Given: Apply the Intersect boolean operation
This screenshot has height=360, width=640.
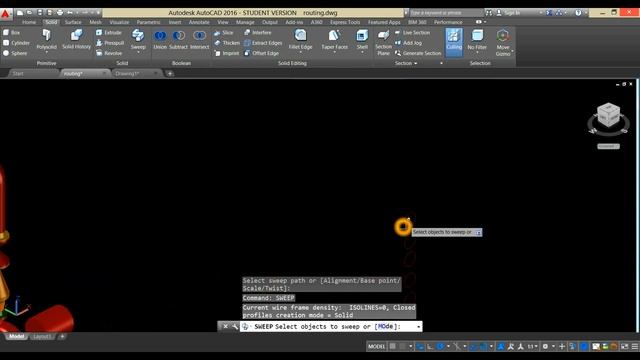Looking at the screenshot, I should 199,39.
